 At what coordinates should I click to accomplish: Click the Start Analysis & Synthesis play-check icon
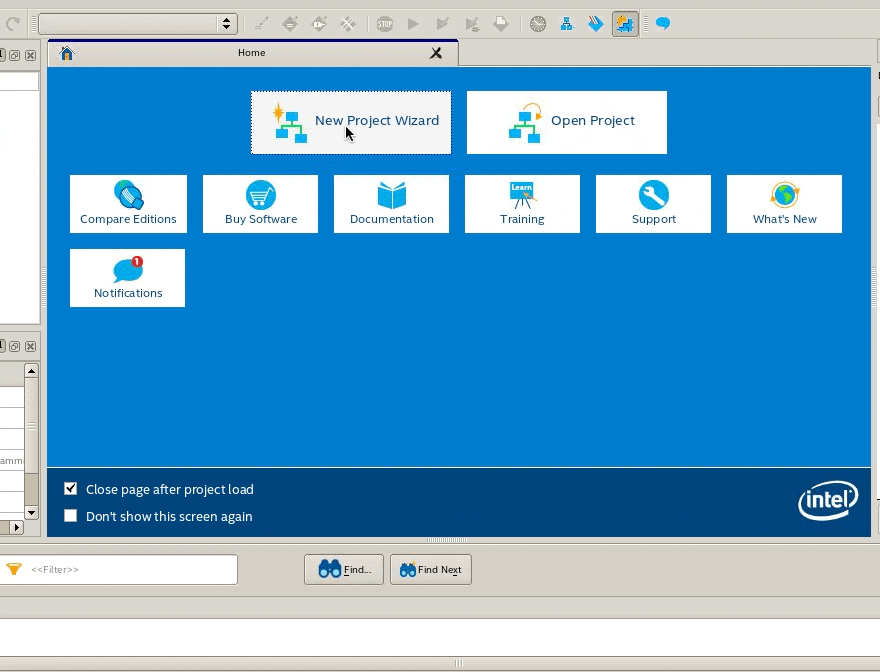pyautogui.click(x=443, y=24)
